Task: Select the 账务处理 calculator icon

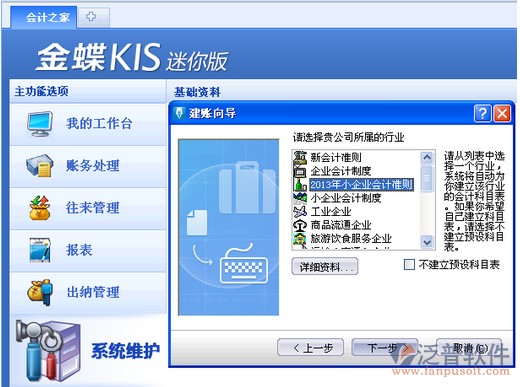Action: click(x=40, y=166)
